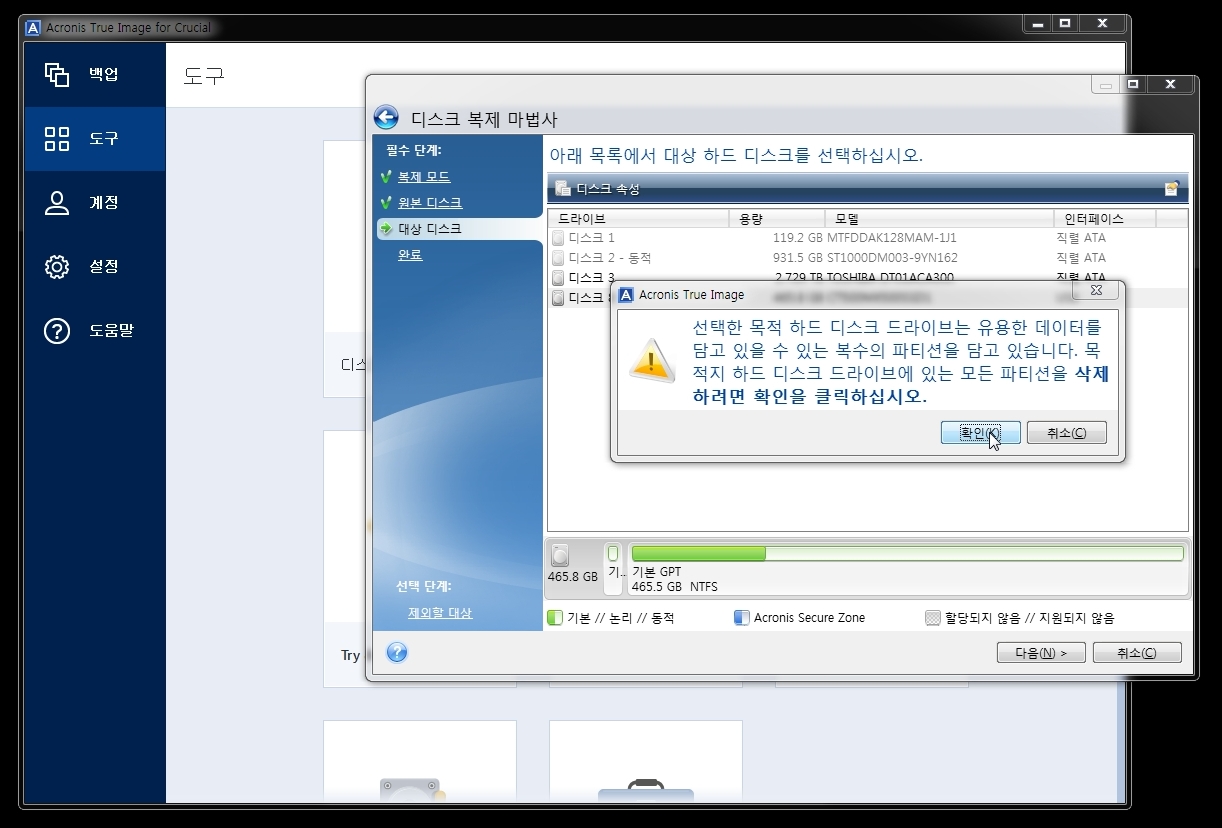Viewport: 1222px width, 828px height.
Task: Minimize the main Acronis True Image window
Action: pyautogui.click(x=1037, y=23)
